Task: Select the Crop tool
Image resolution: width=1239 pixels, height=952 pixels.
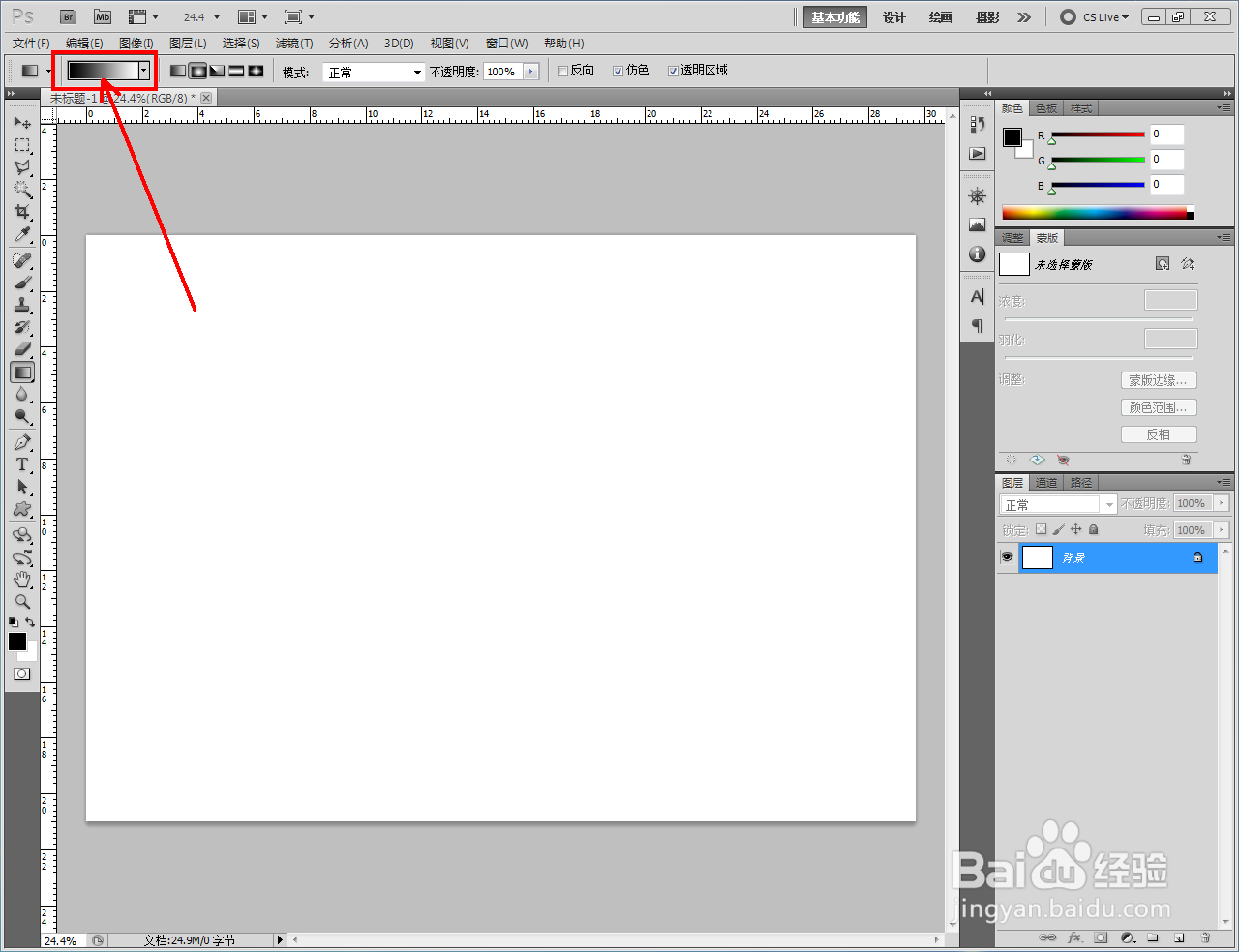Action: coord(22,212)
